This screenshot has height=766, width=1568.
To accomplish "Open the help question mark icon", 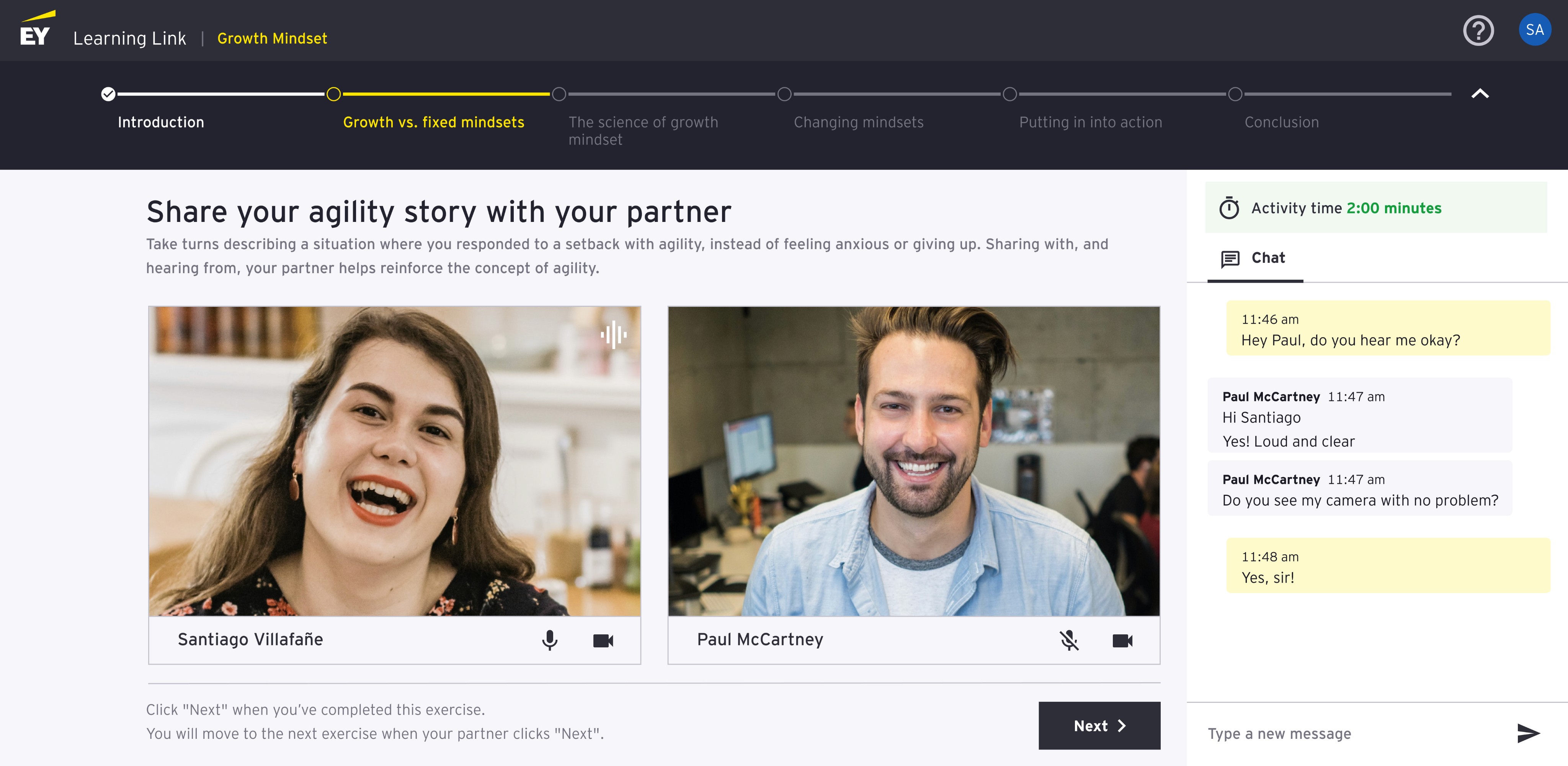I will click(x=1478, y=31).
